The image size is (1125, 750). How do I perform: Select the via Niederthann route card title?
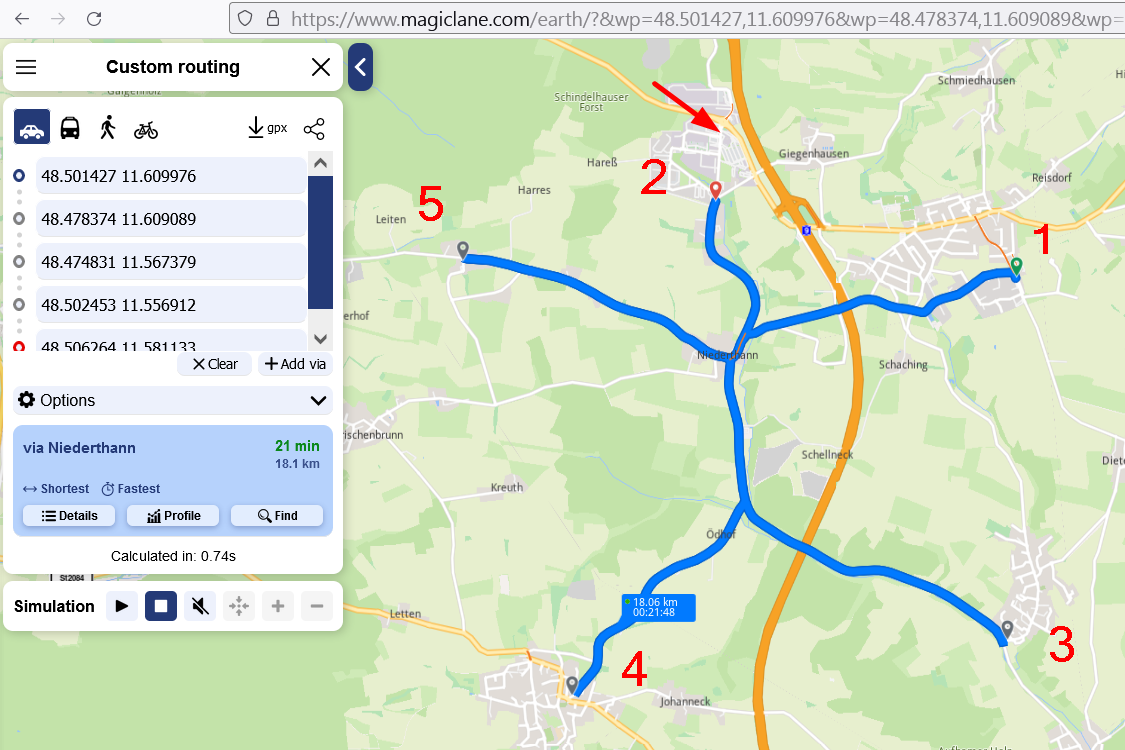(79, 448)
